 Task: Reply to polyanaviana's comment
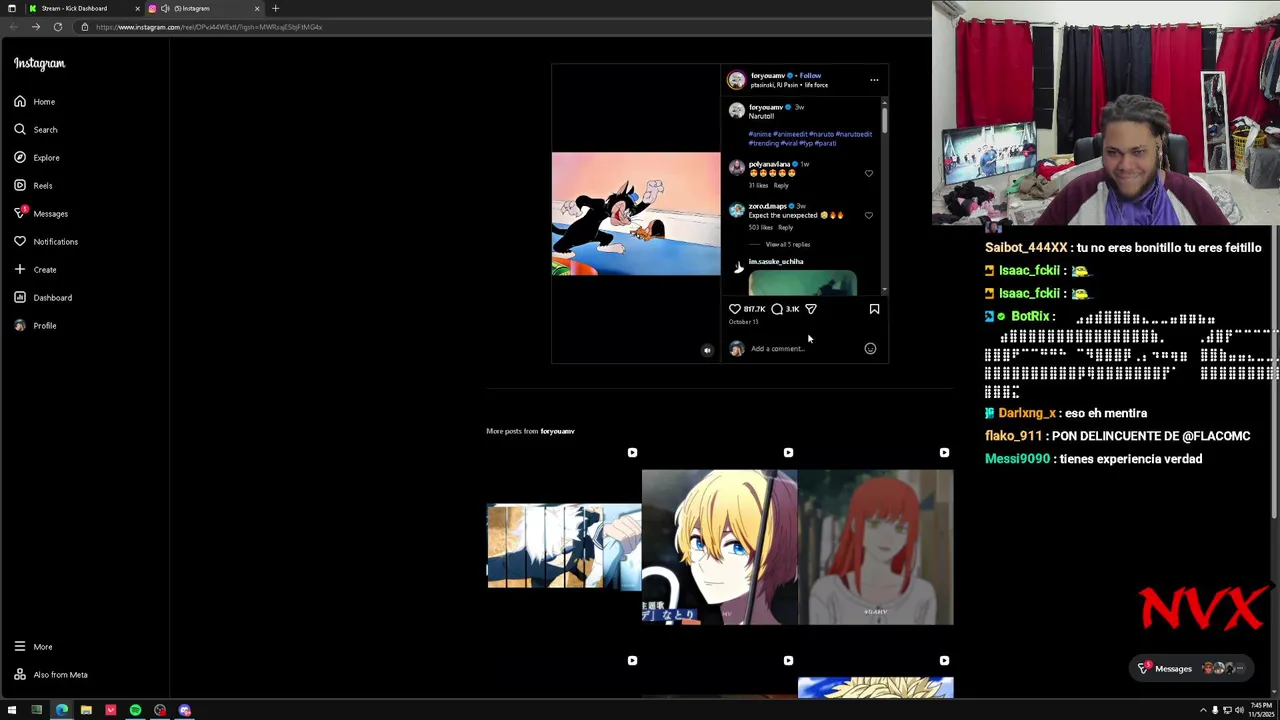(x=781, y=185)
